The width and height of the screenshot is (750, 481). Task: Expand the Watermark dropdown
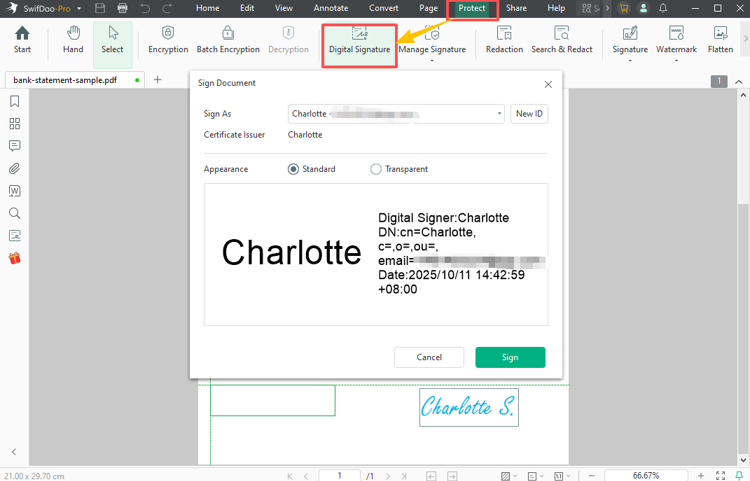pos(676,61)
